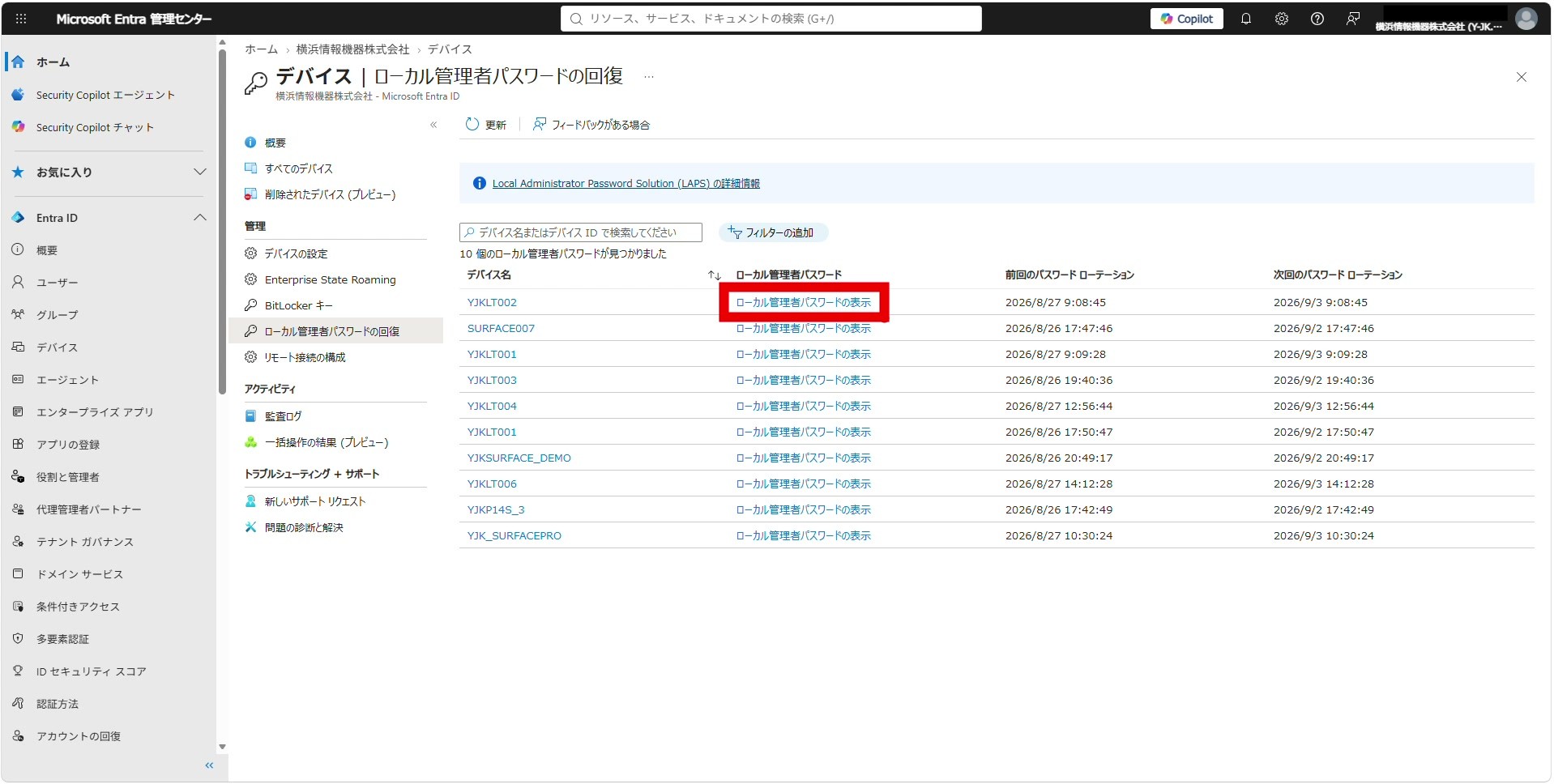Open 問題の診断と解決
Viewport: 1554px width, 784px height.
click(x=304, y=527)
